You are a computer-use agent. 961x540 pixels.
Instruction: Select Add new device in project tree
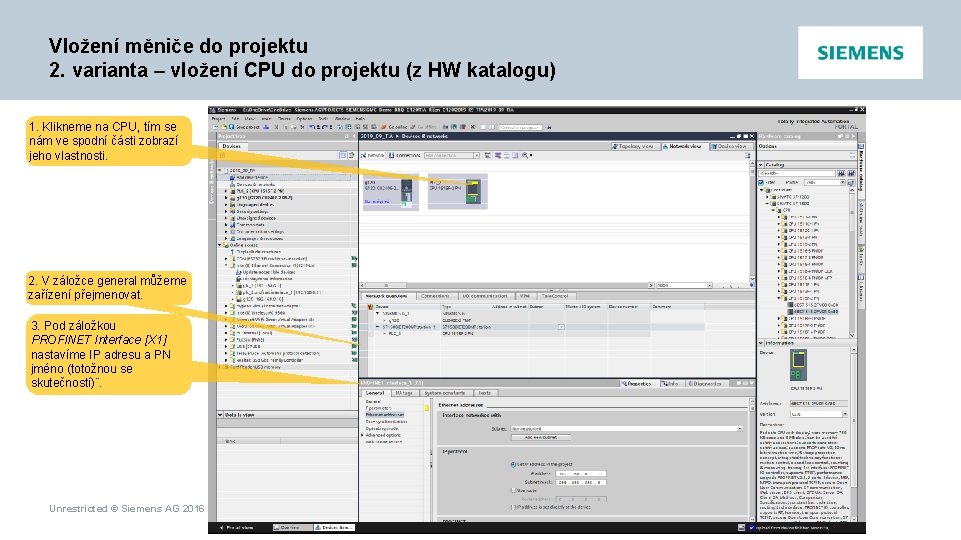251,177
